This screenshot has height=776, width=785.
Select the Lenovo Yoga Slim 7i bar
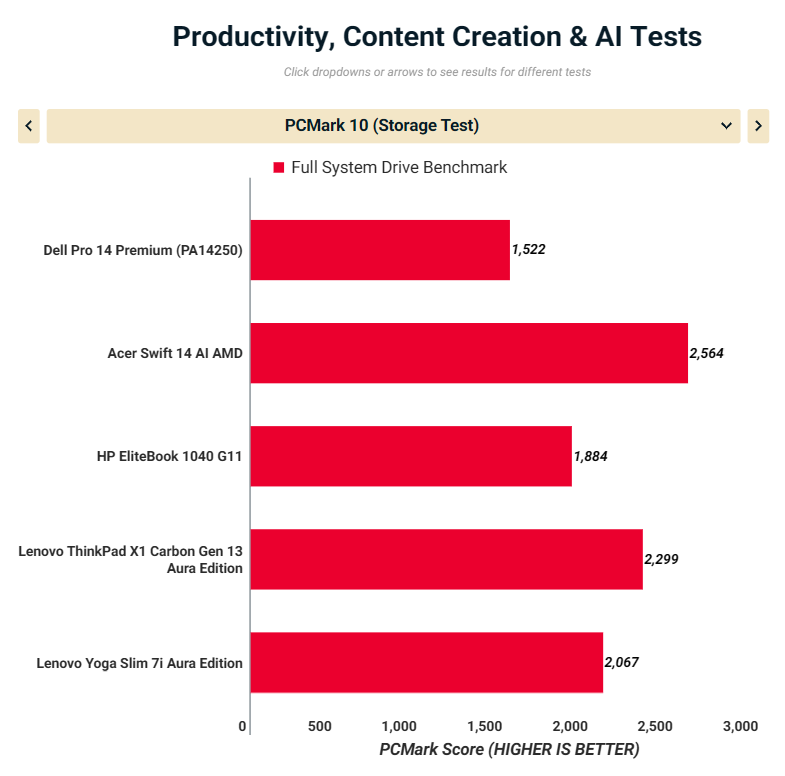[x=426, y=662]
